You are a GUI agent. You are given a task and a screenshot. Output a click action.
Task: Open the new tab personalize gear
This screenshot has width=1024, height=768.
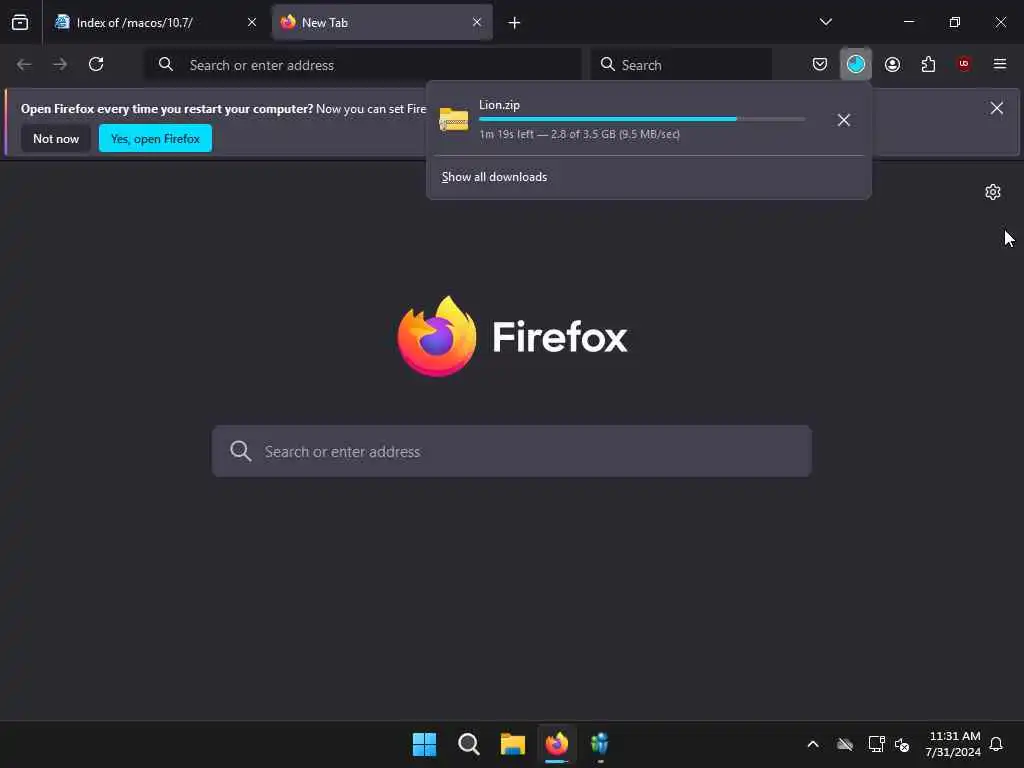click(x=993, y=192)
